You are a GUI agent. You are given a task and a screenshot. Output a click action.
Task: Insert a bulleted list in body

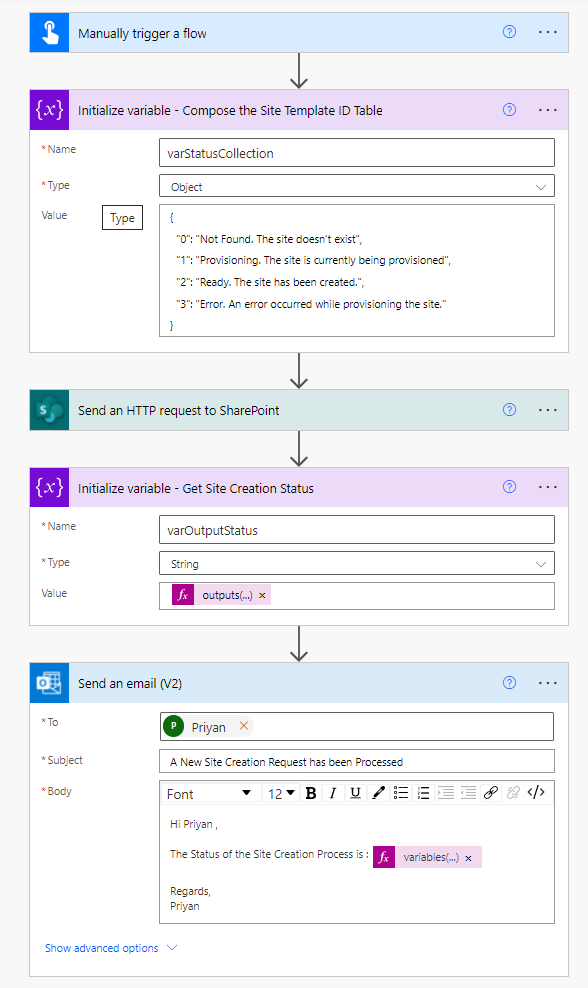(x=401, y=793)
